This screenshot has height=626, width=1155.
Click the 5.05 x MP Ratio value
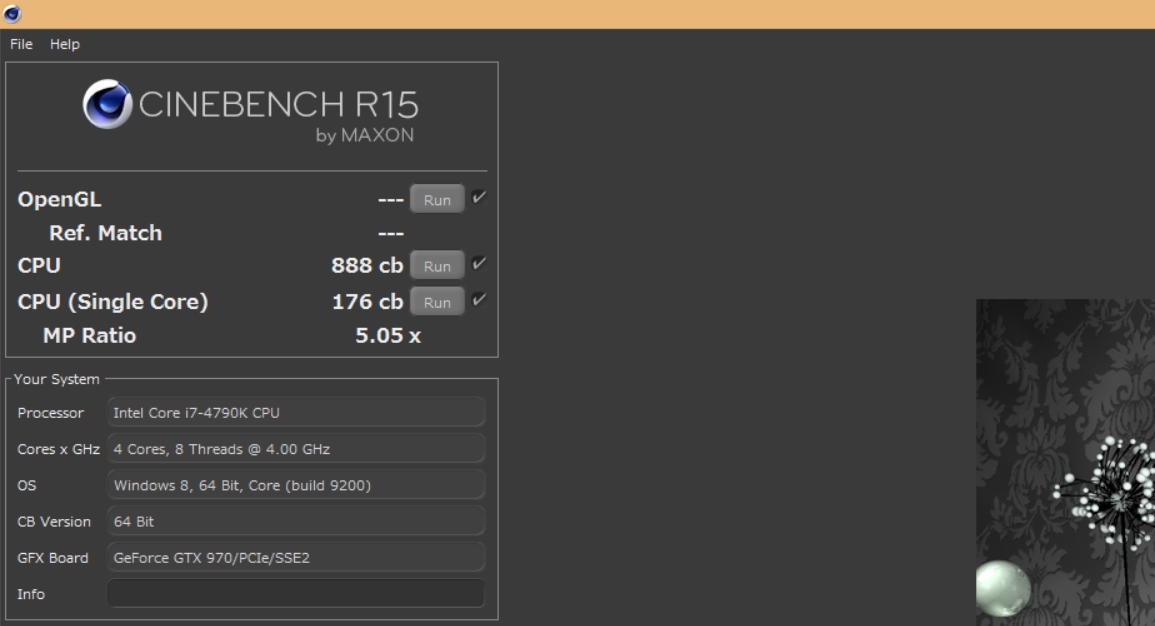[x=387, y=336]
